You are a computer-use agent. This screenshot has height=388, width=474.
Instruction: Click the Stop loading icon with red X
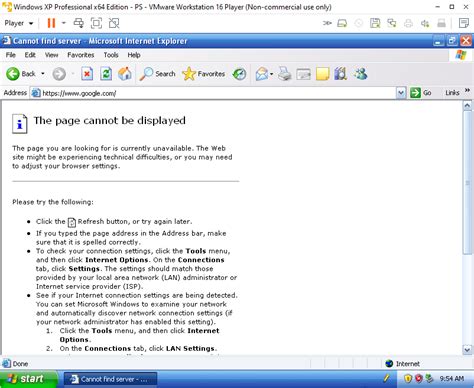click(x=87, y=74)
